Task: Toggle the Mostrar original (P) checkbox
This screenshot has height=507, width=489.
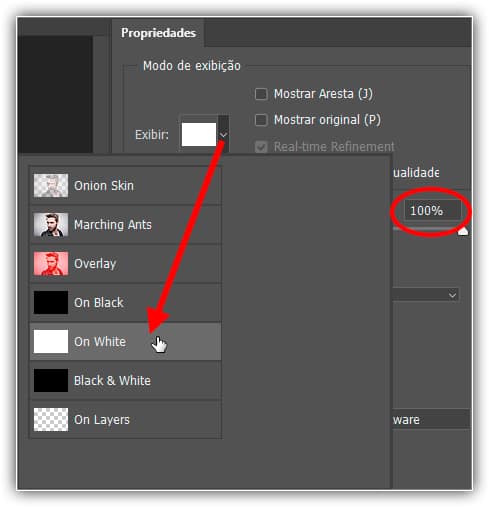Action: pyautogui.click(x=261, y=120)
